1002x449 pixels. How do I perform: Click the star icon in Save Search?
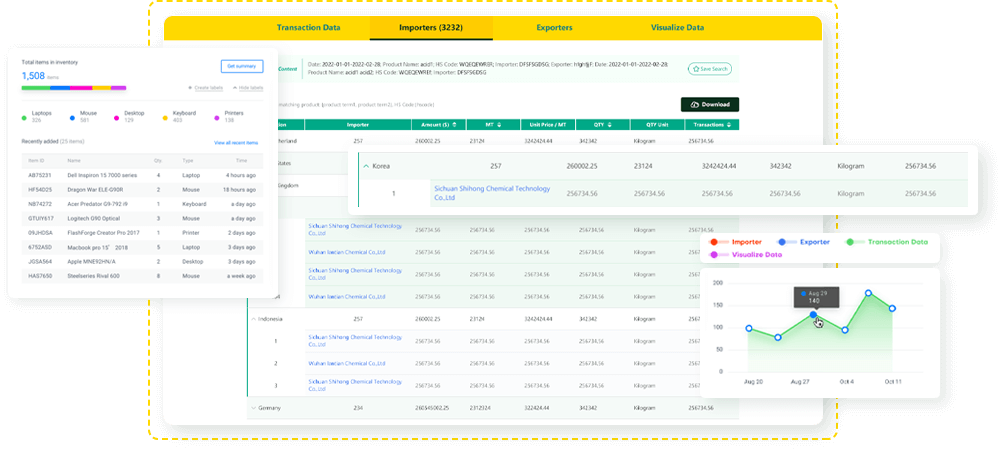tap(696, 69)
